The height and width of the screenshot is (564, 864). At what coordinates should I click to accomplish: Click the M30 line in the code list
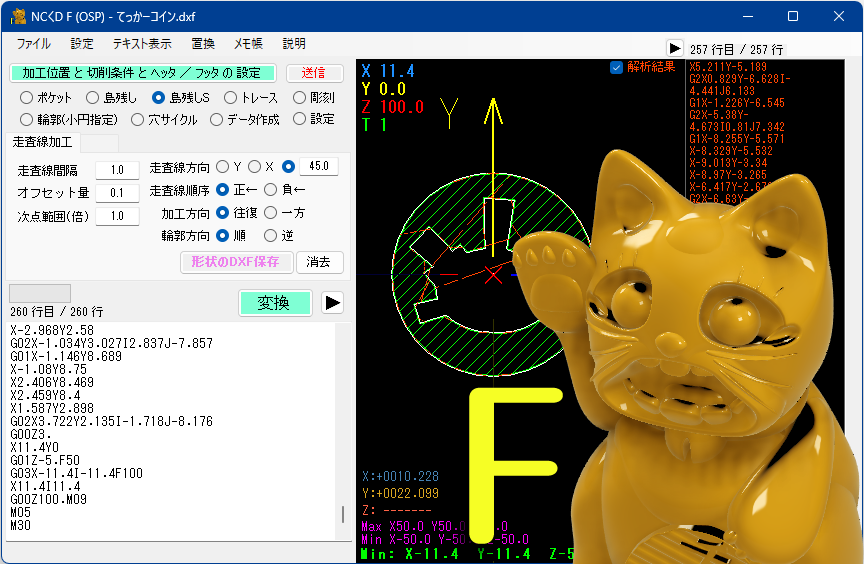[20, 525]
